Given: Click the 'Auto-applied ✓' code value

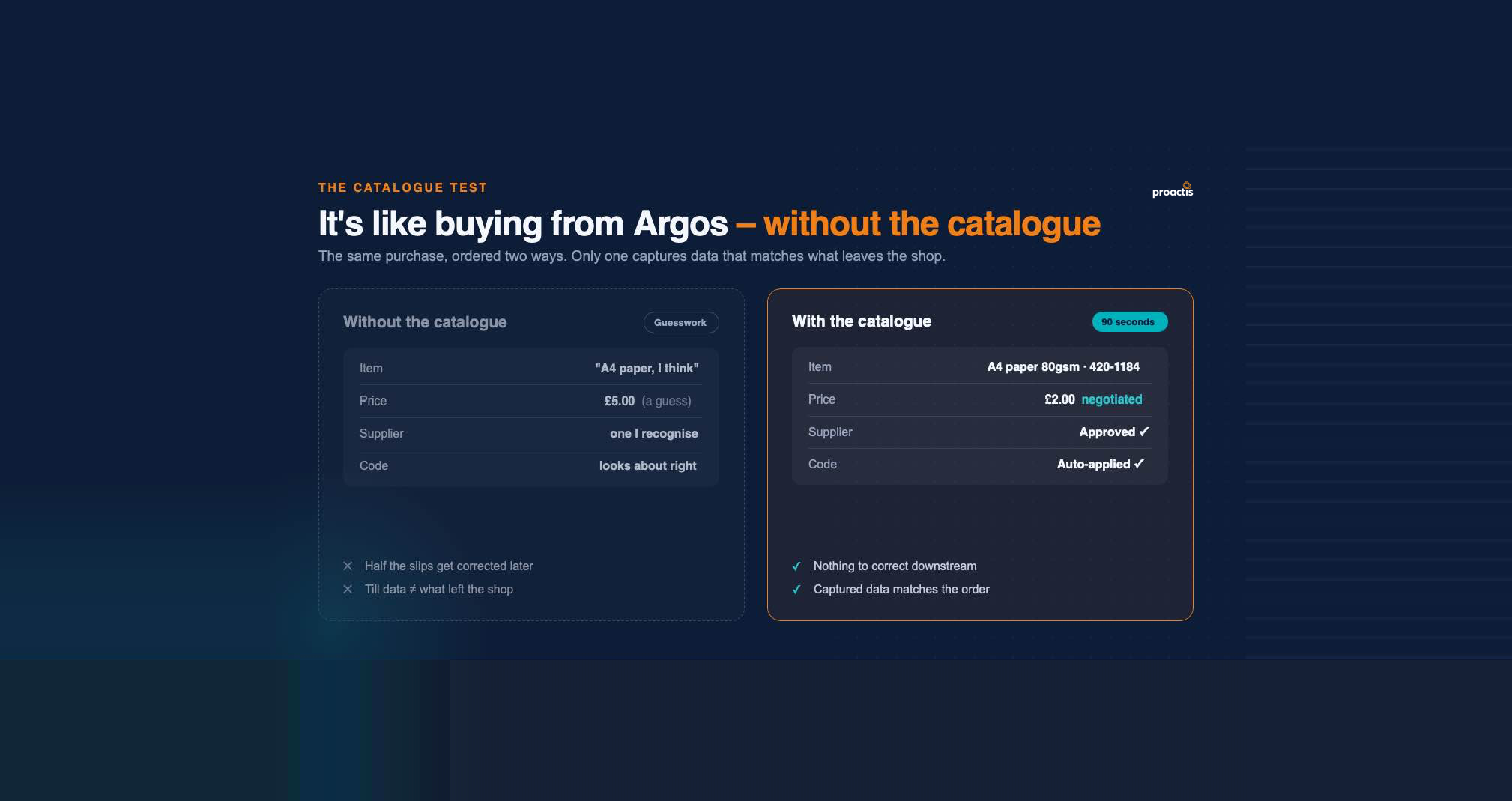Looking at the screenshot, I should [x=1100, y=464].
